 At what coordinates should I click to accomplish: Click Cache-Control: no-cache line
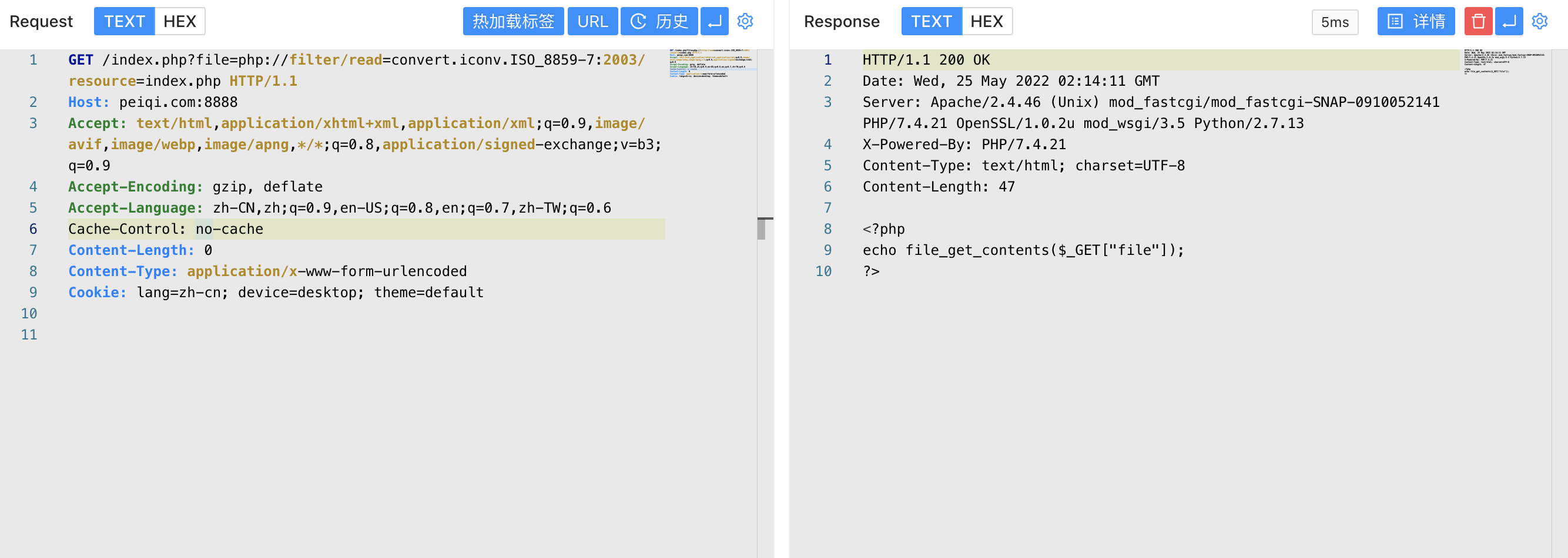coord(166,229)
